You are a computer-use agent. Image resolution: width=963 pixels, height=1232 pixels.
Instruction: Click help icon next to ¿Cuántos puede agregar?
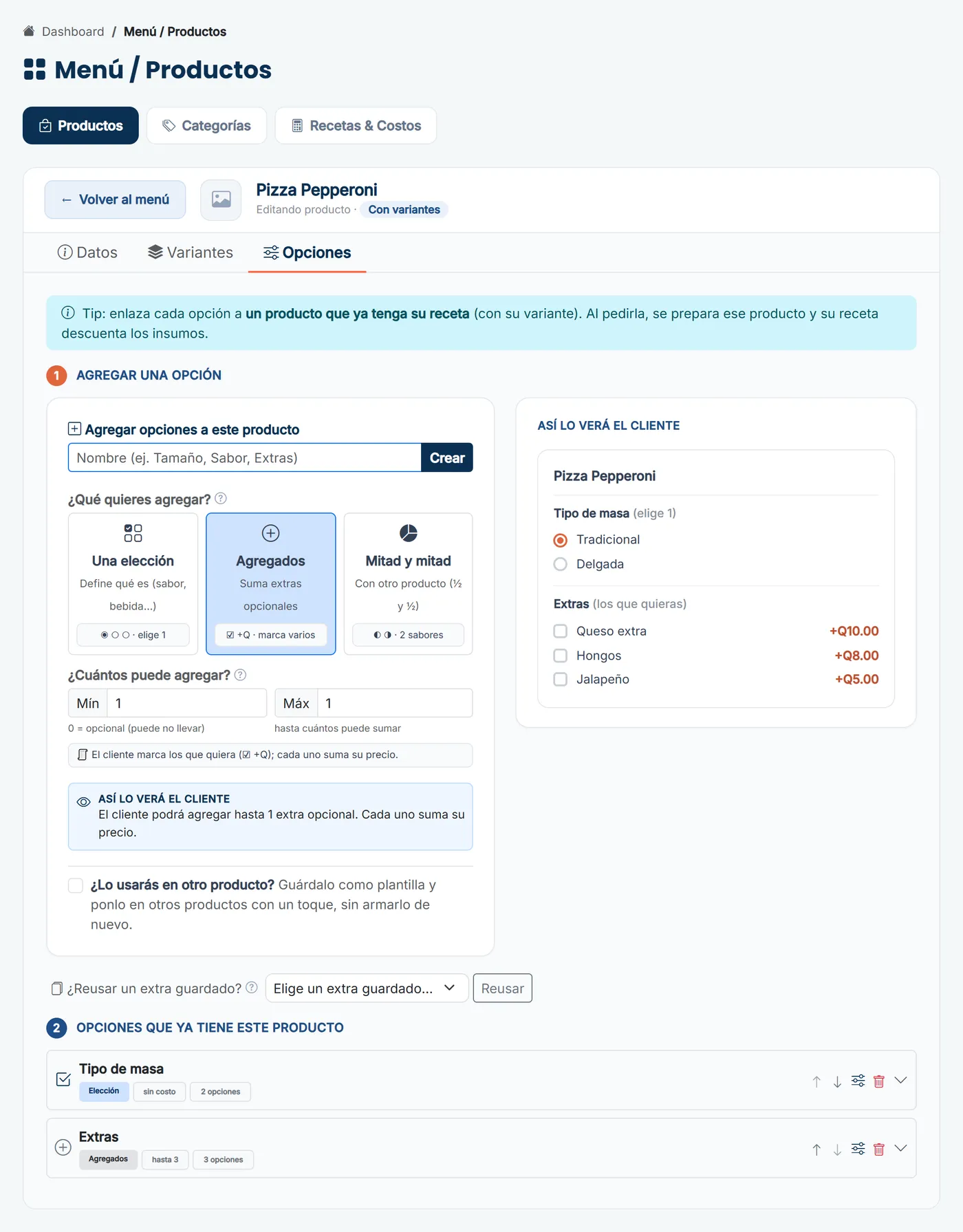[240, 675]
